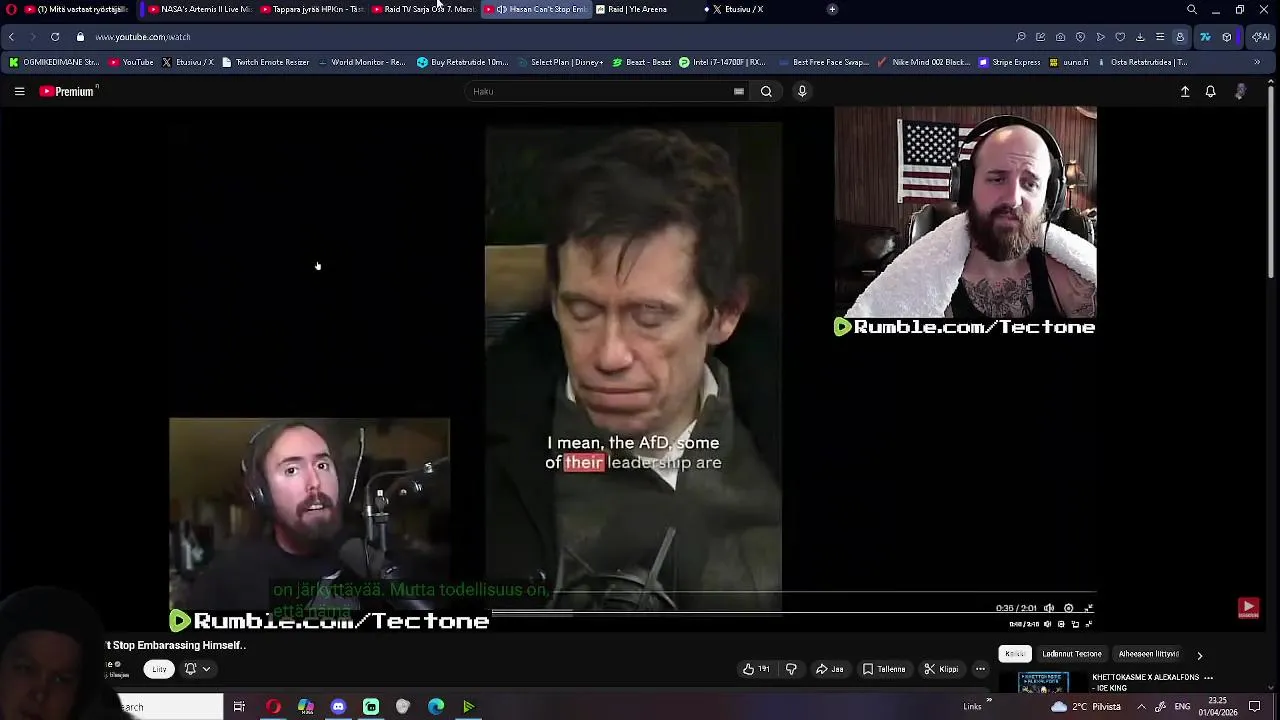The width and height of the screenshot is (1280, 720).
Task: Open Task View in the taskbar
Action: [239, 707]
